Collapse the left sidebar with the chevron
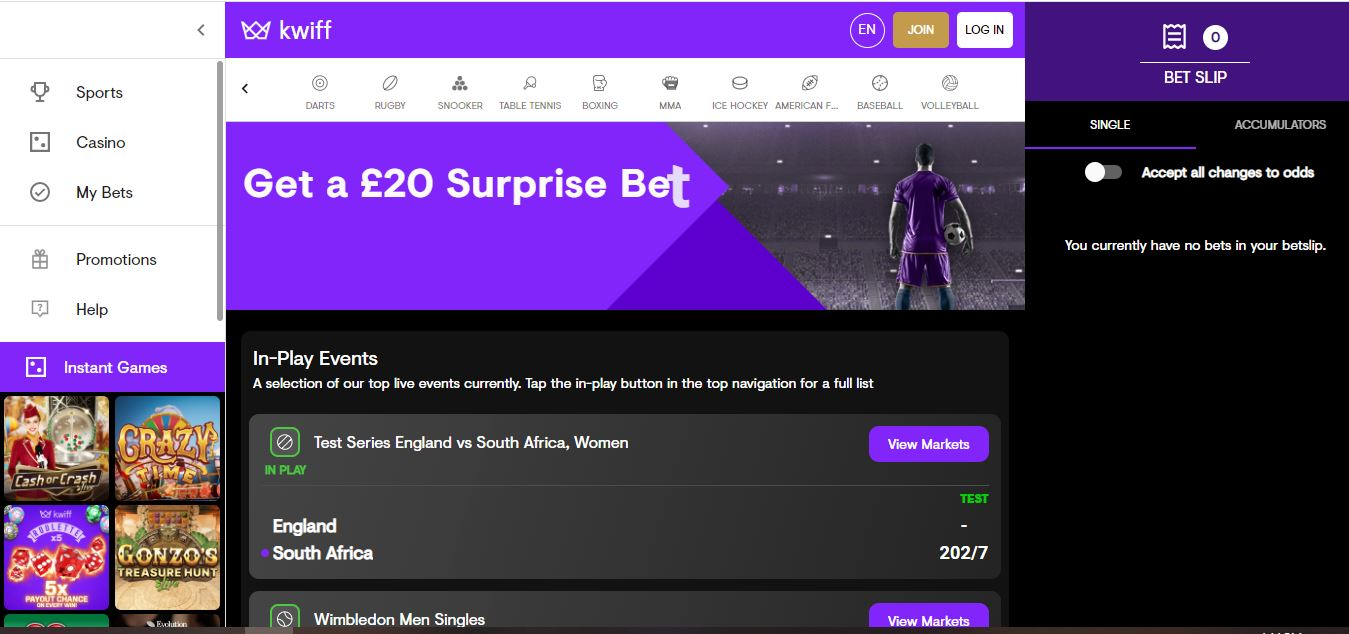The height and width of the screenshot is (634, 1349). pyautogui.click(x=201, y=30)
